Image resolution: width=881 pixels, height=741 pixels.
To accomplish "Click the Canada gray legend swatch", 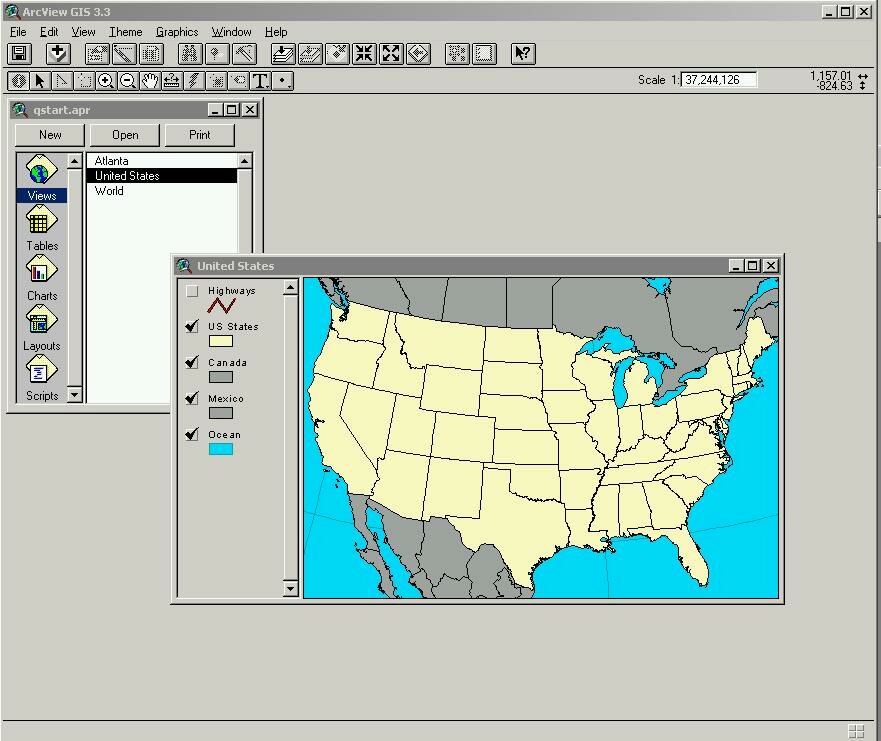I will click(x=221, y=377).
